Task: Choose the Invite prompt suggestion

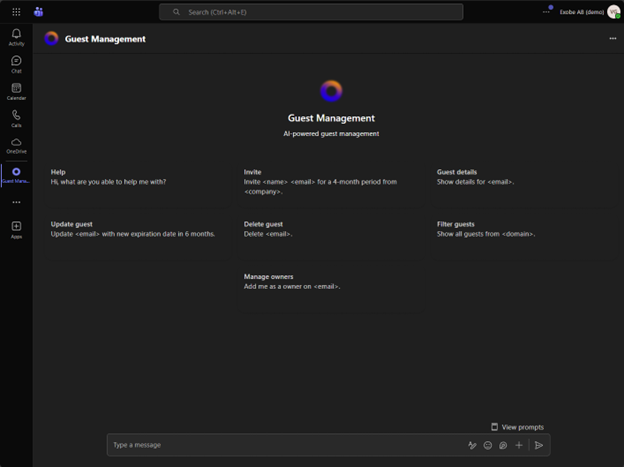Action: click(320, 181)
